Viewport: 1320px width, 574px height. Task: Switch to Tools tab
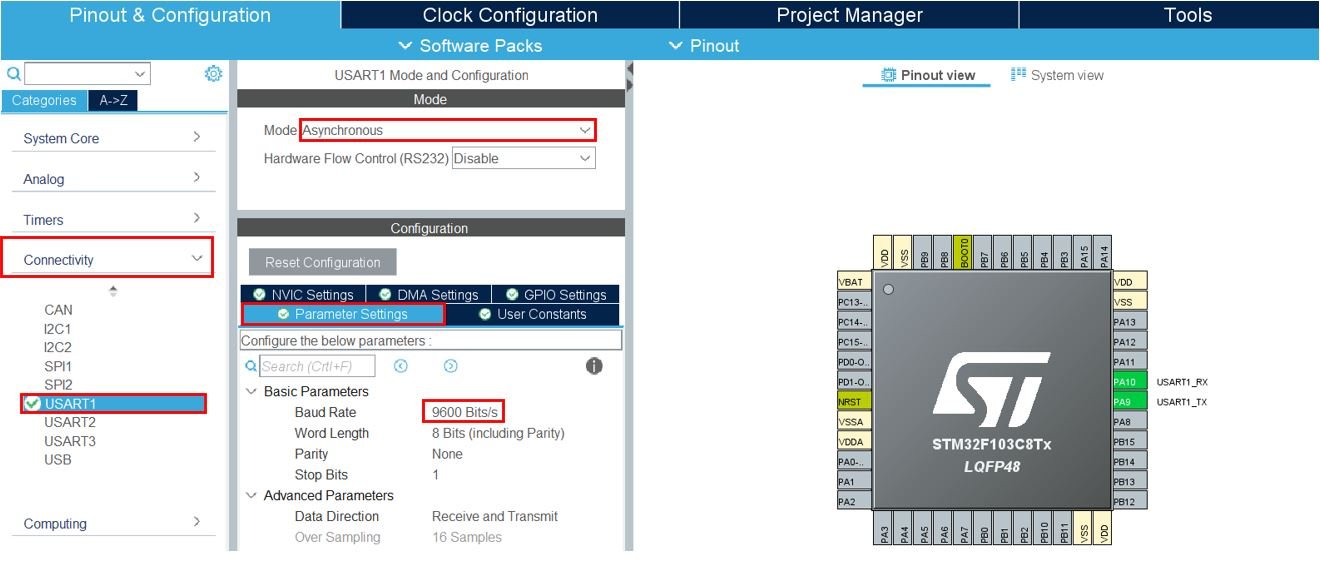1169,15
